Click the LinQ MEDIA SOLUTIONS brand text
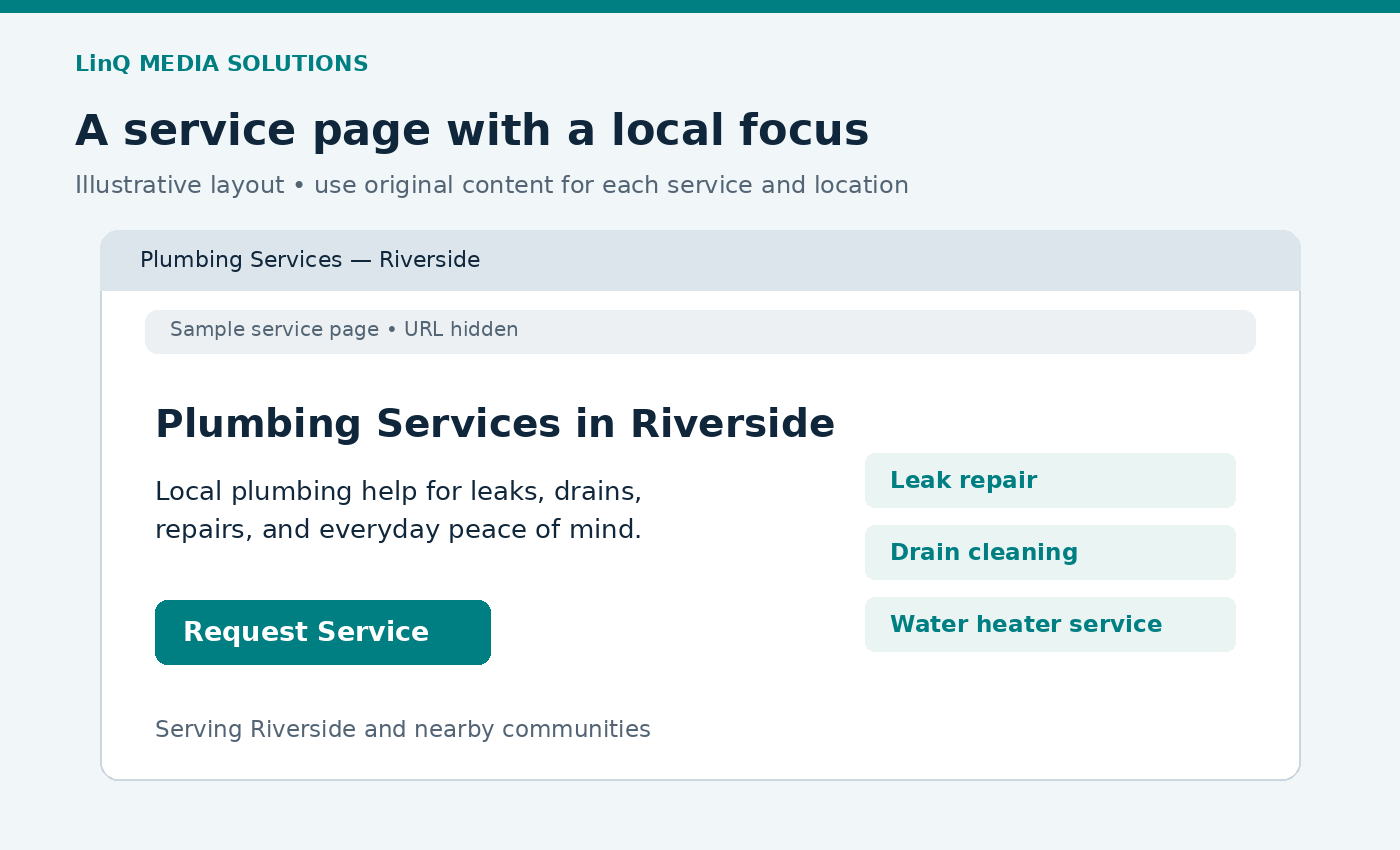1400x850 pixels. coord(222,64)
